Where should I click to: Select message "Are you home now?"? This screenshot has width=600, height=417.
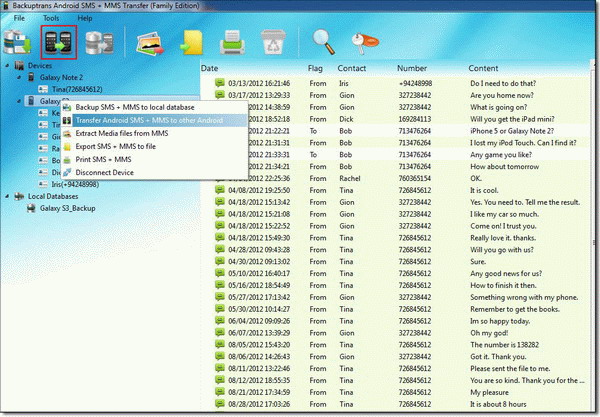502,95
